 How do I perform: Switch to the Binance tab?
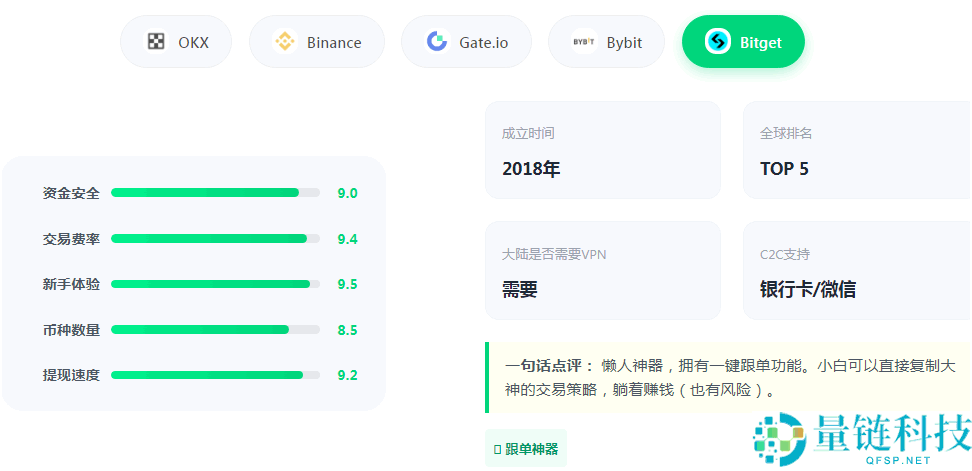(x=317, y=42)
